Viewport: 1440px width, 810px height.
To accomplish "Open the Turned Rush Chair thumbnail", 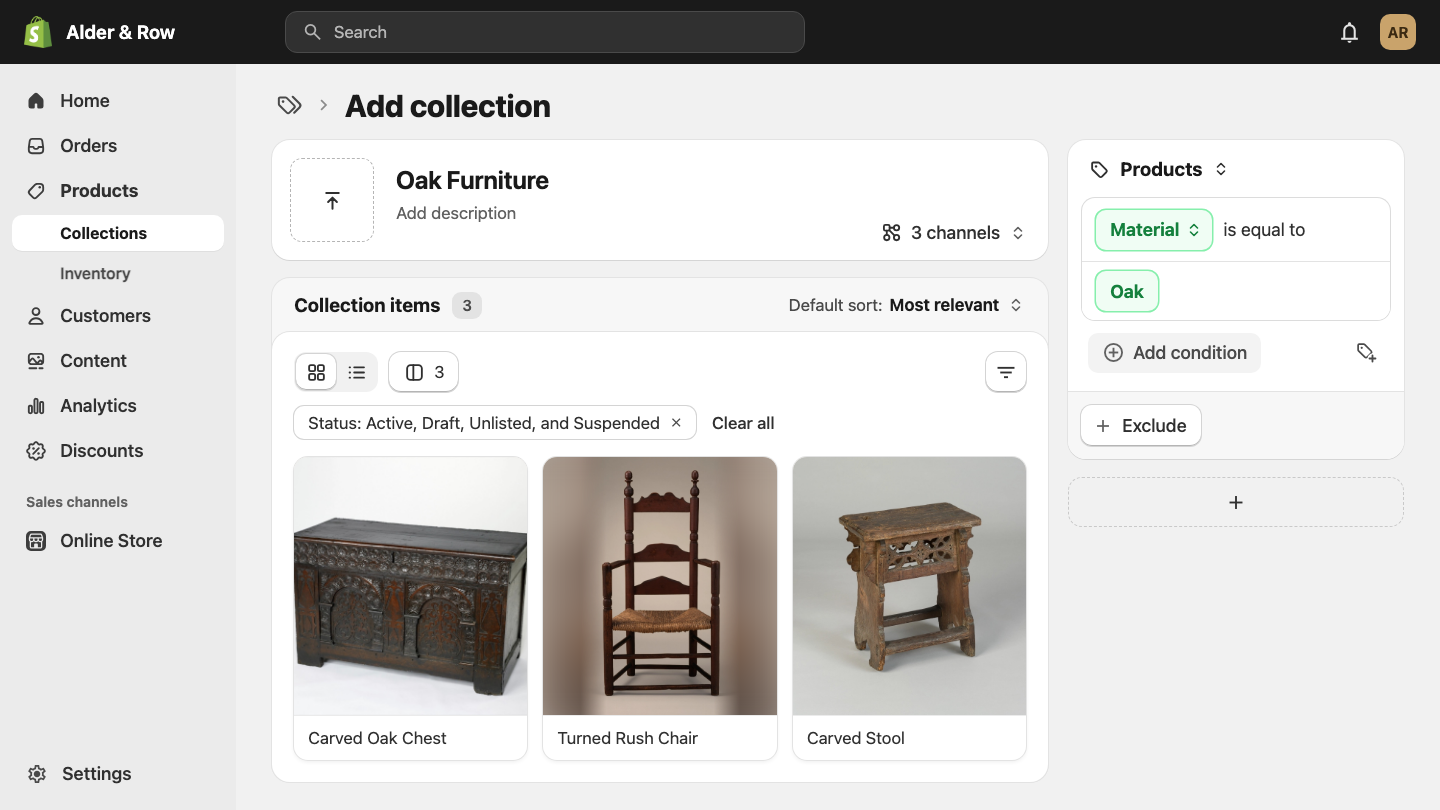I will click(x=660, y=586).
